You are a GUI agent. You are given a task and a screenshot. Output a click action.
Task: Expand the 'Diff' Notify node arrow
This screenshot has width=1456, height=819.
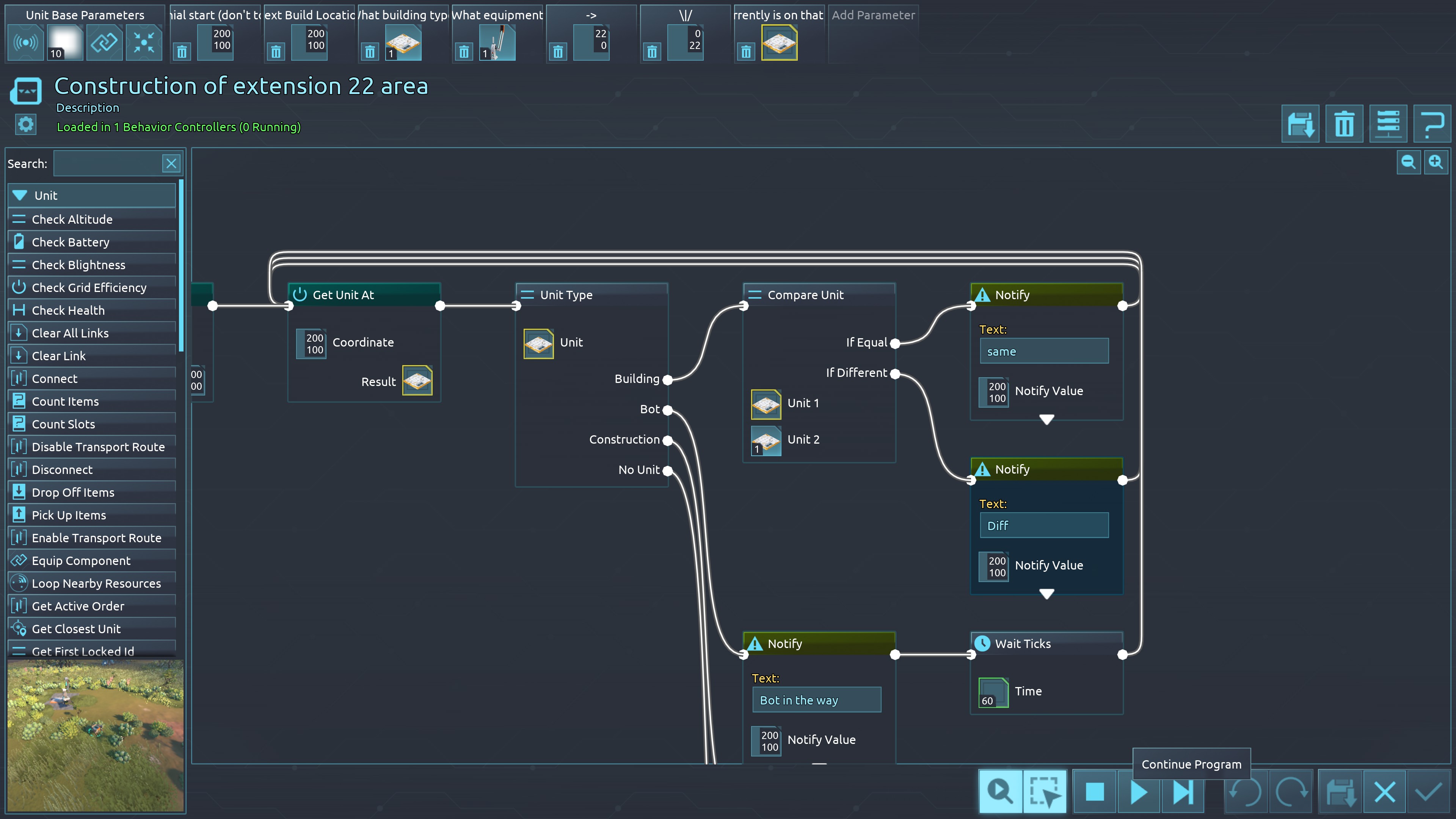pos(1047,593)
